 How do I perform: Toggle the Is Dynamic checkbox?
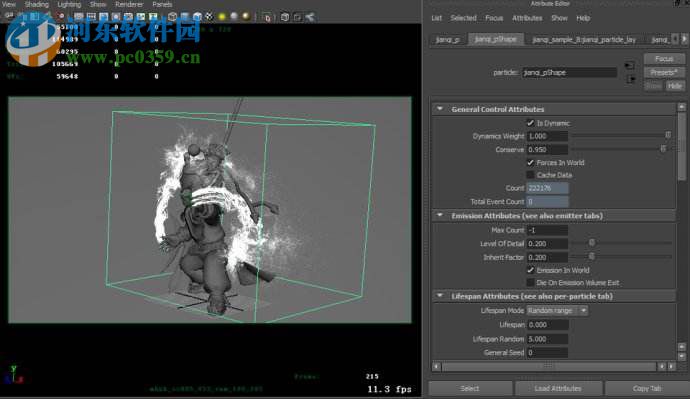530,123
